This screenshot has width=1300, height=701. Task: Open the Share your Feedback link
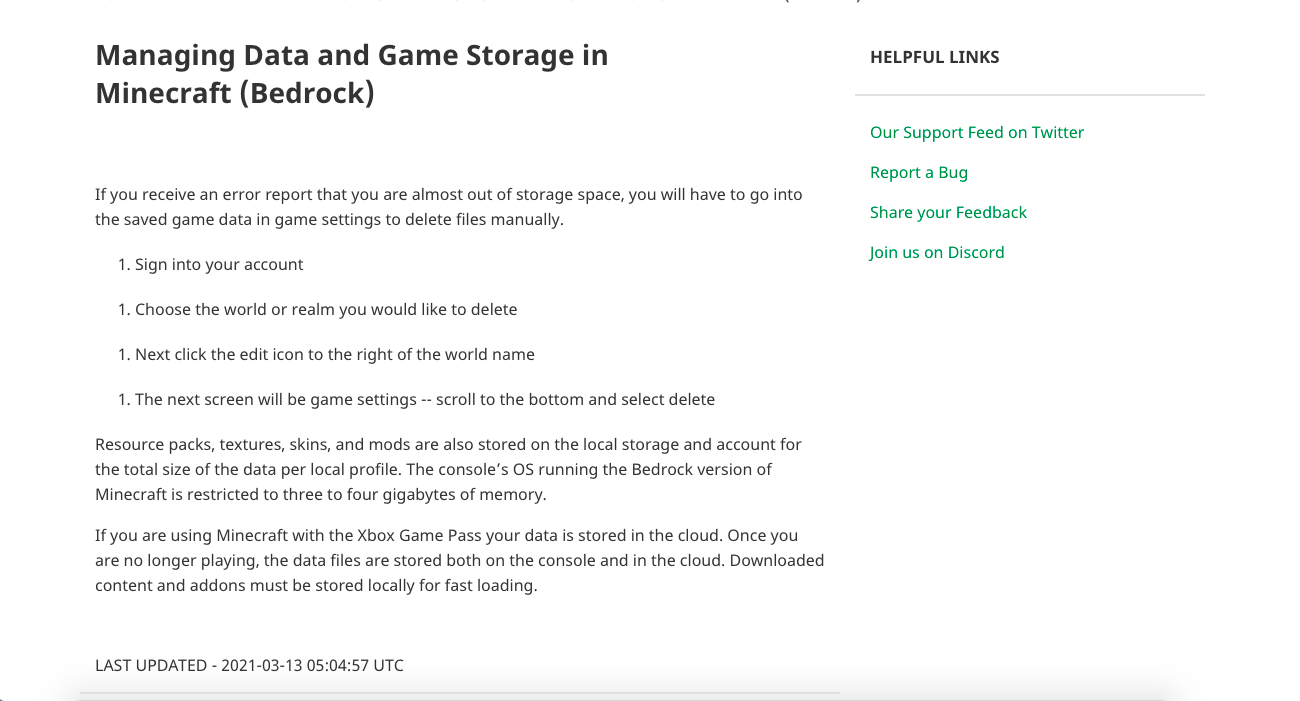(948, 212)
